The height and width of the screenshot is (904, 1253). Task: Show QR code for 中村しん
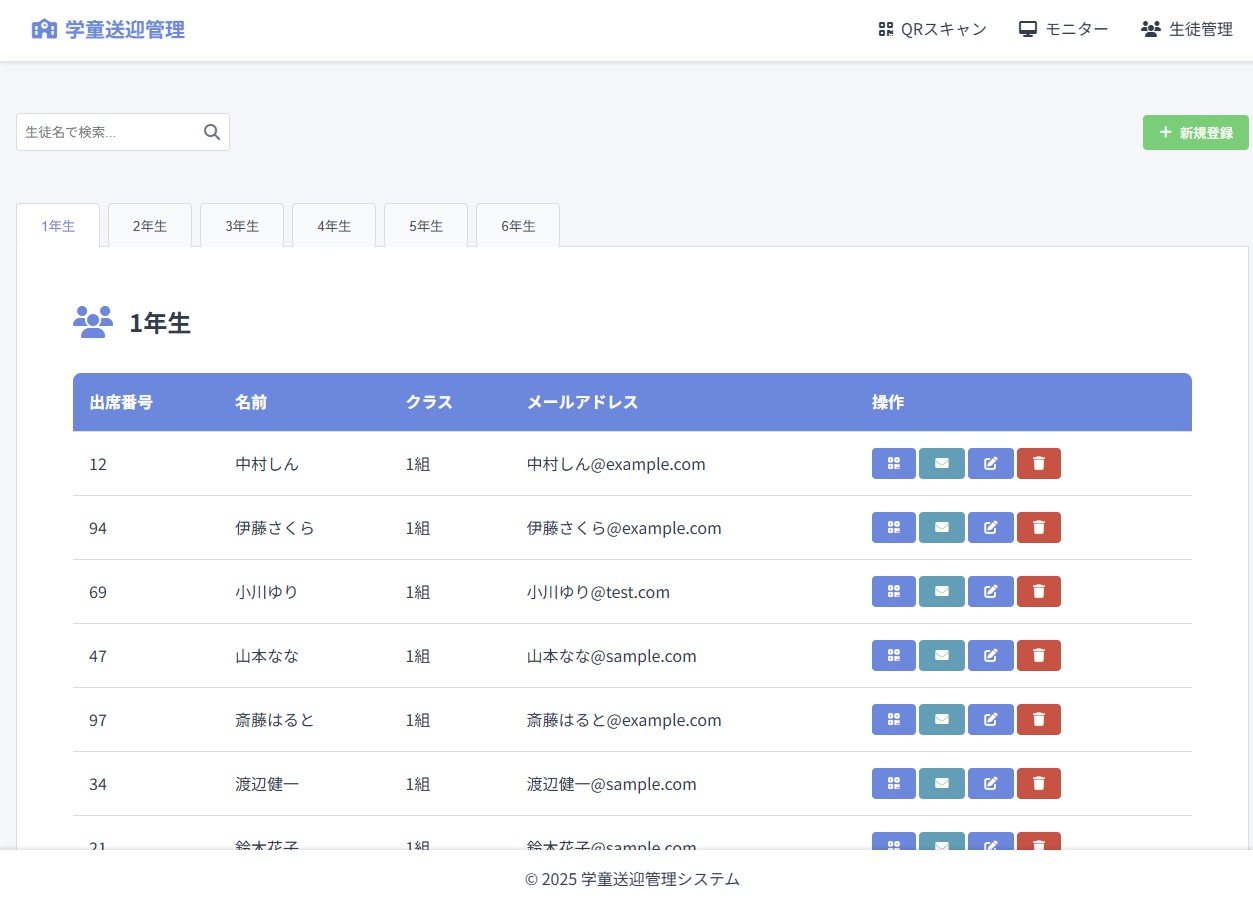pos(893,463)
